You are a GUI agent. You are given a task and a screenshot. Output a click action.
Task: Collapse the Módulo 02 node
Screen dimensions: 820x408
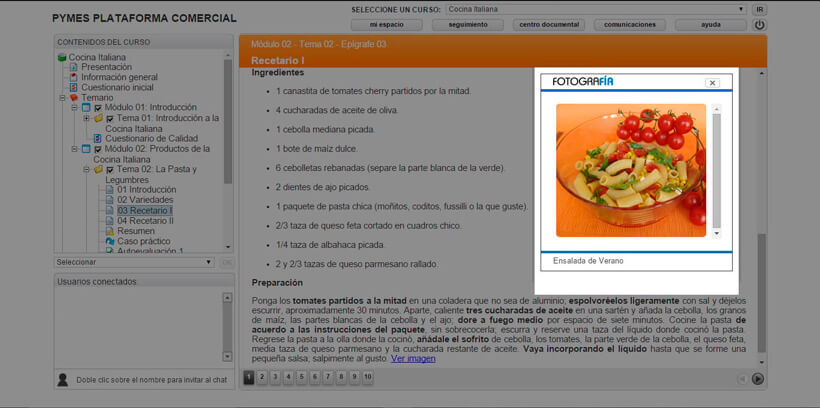point(74,150)
